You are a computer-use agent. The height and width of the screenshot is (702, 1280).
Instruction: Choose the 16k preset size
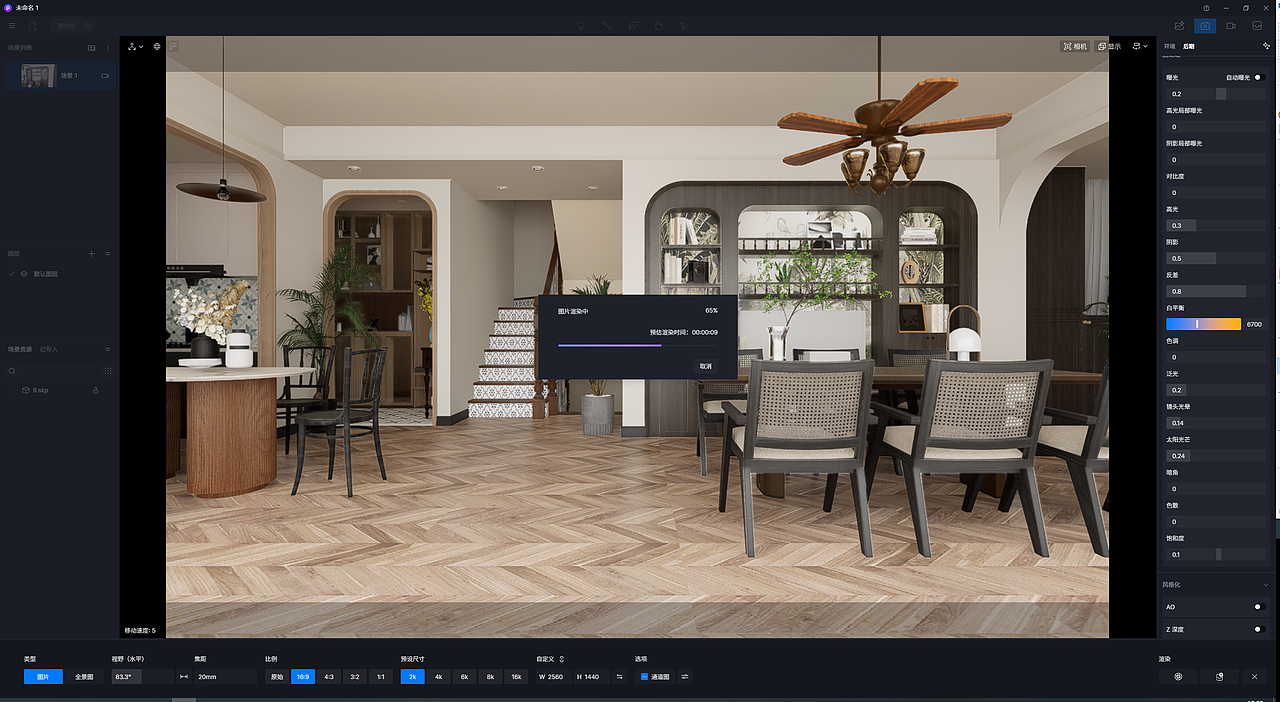(516, 677)
